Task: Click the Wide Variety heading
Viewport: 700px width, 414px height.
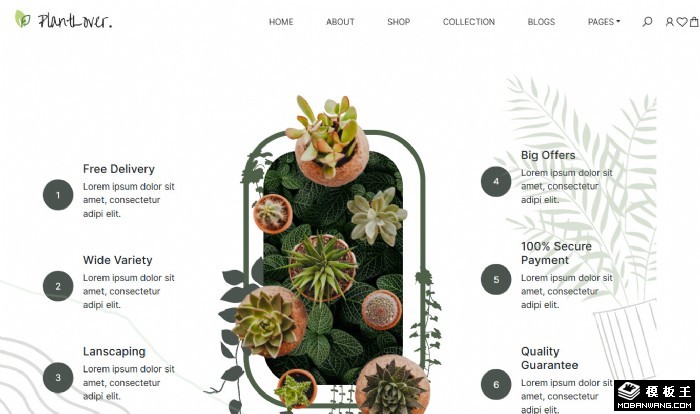Action: pos(117,260)
